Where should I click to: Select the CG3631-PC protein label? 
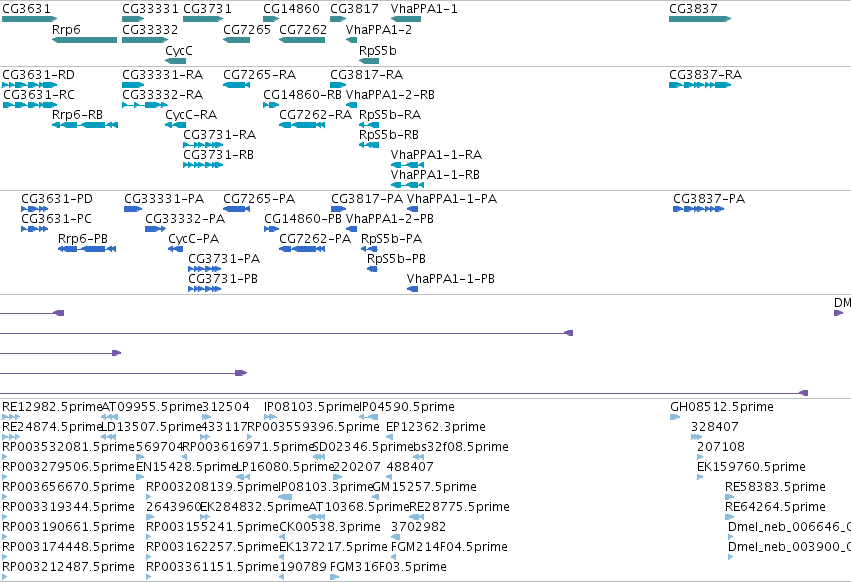(56, 219)
